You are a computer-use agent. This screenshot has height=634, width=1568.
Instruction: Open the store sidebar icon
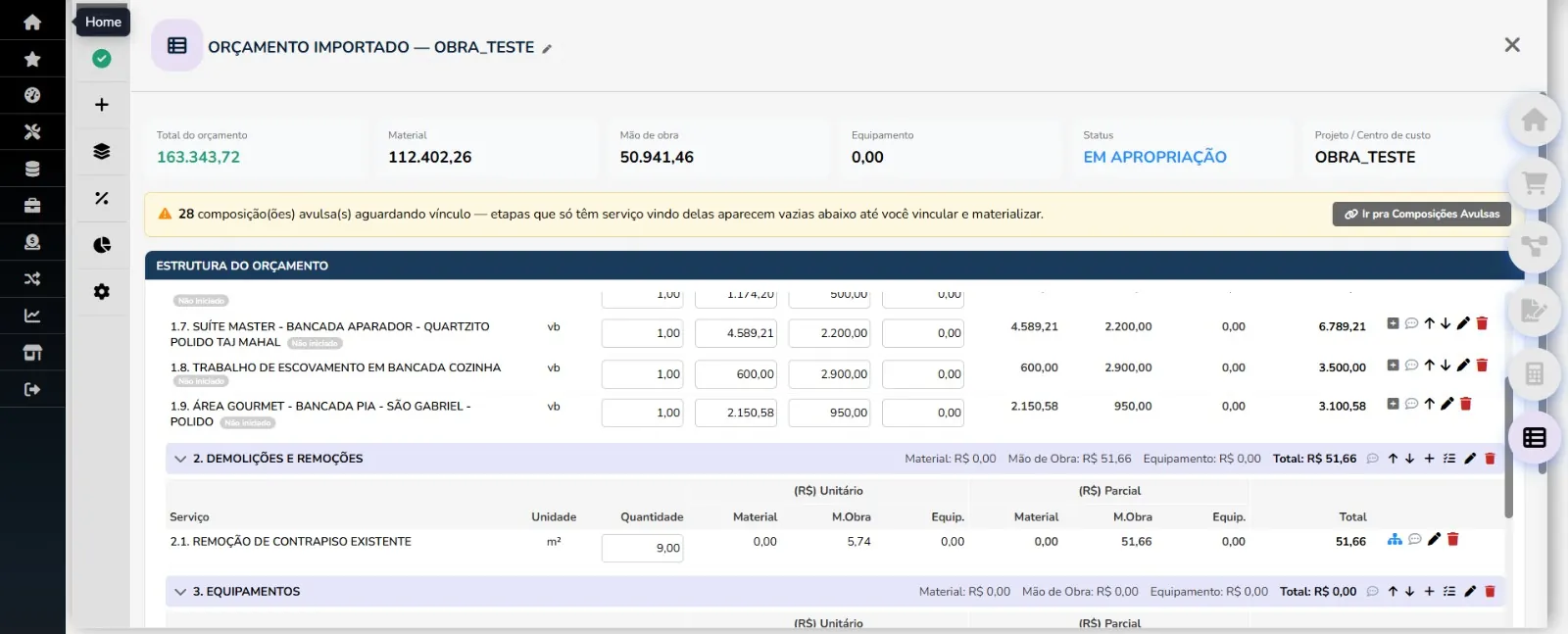32,353
